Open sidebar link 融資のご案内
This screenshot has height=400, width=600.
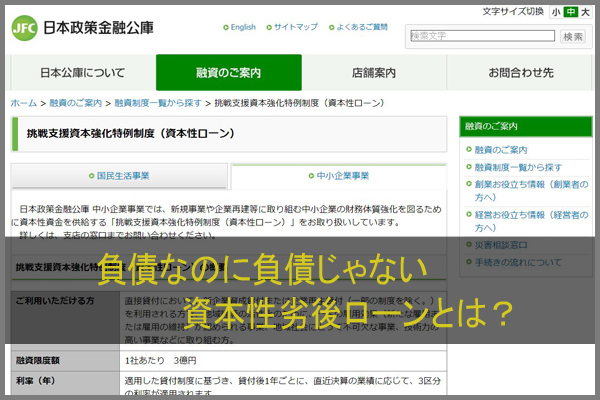[501, 150]
